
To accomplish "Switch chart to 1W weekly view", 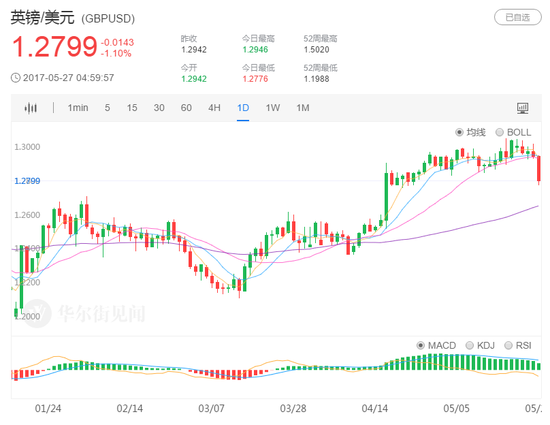I will [x=273, y=108].
